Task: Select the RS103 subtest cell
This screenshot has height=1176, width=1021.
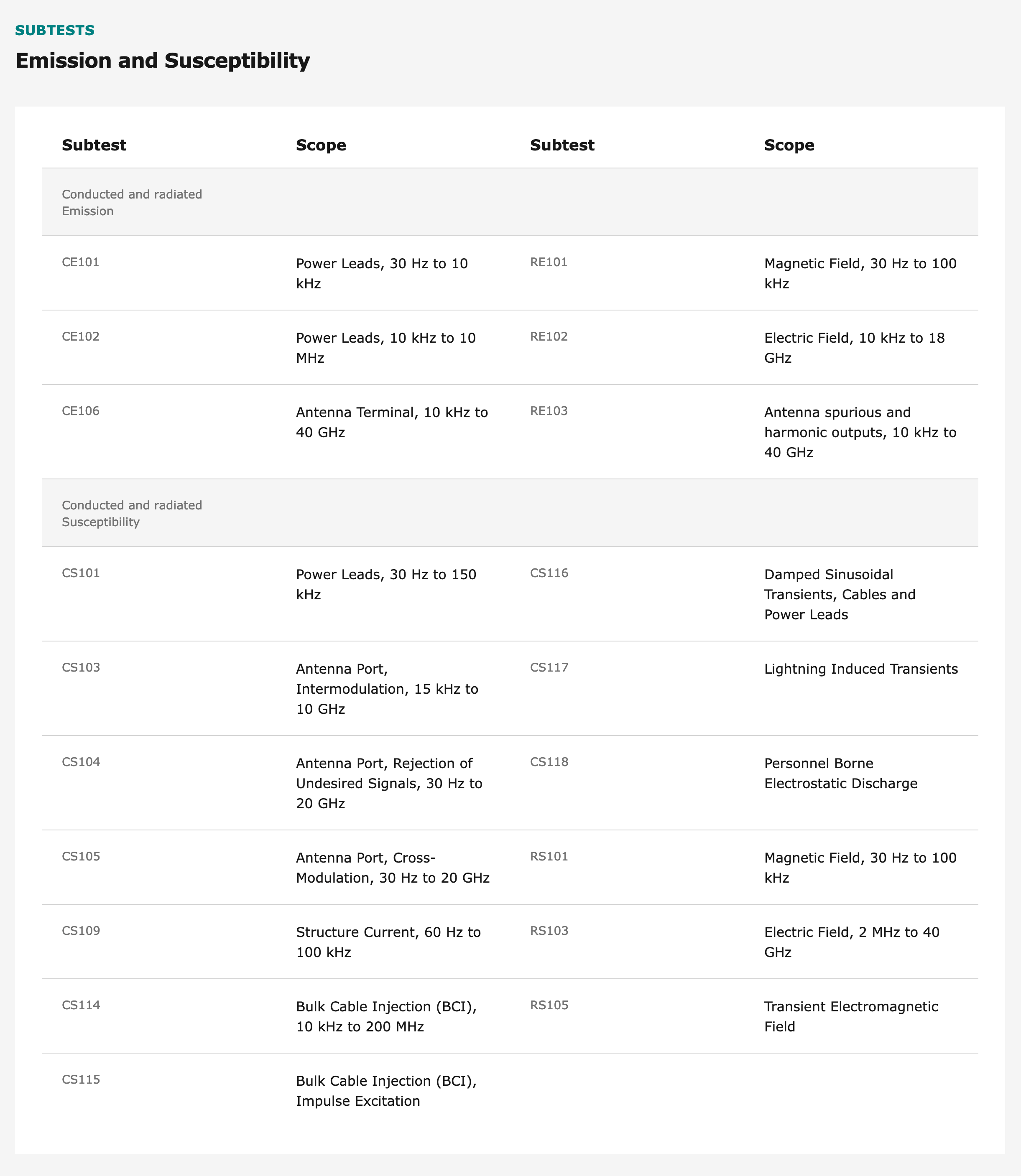Action: [x=549, y=931]
